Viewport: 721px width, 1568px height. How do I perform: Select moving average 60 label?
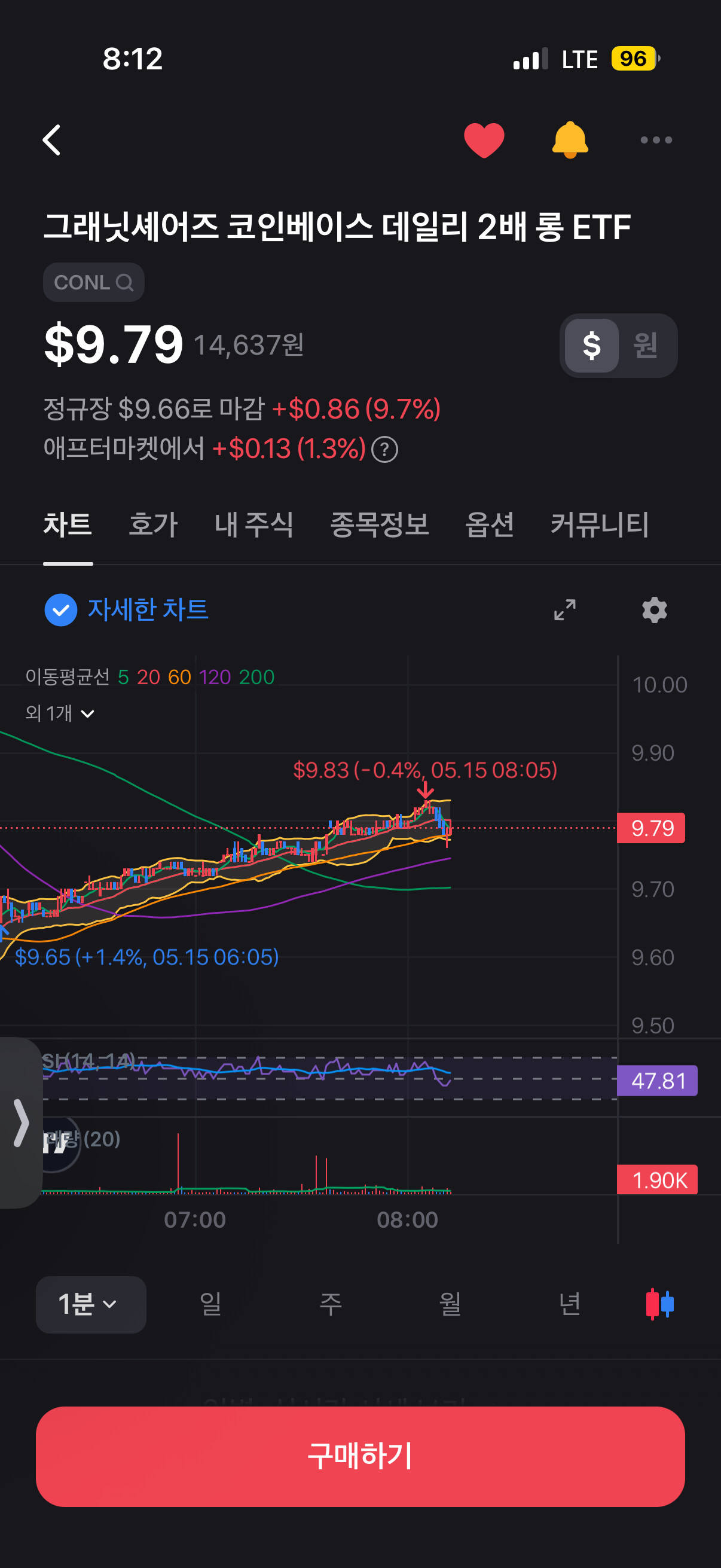(x=179, y=677)
